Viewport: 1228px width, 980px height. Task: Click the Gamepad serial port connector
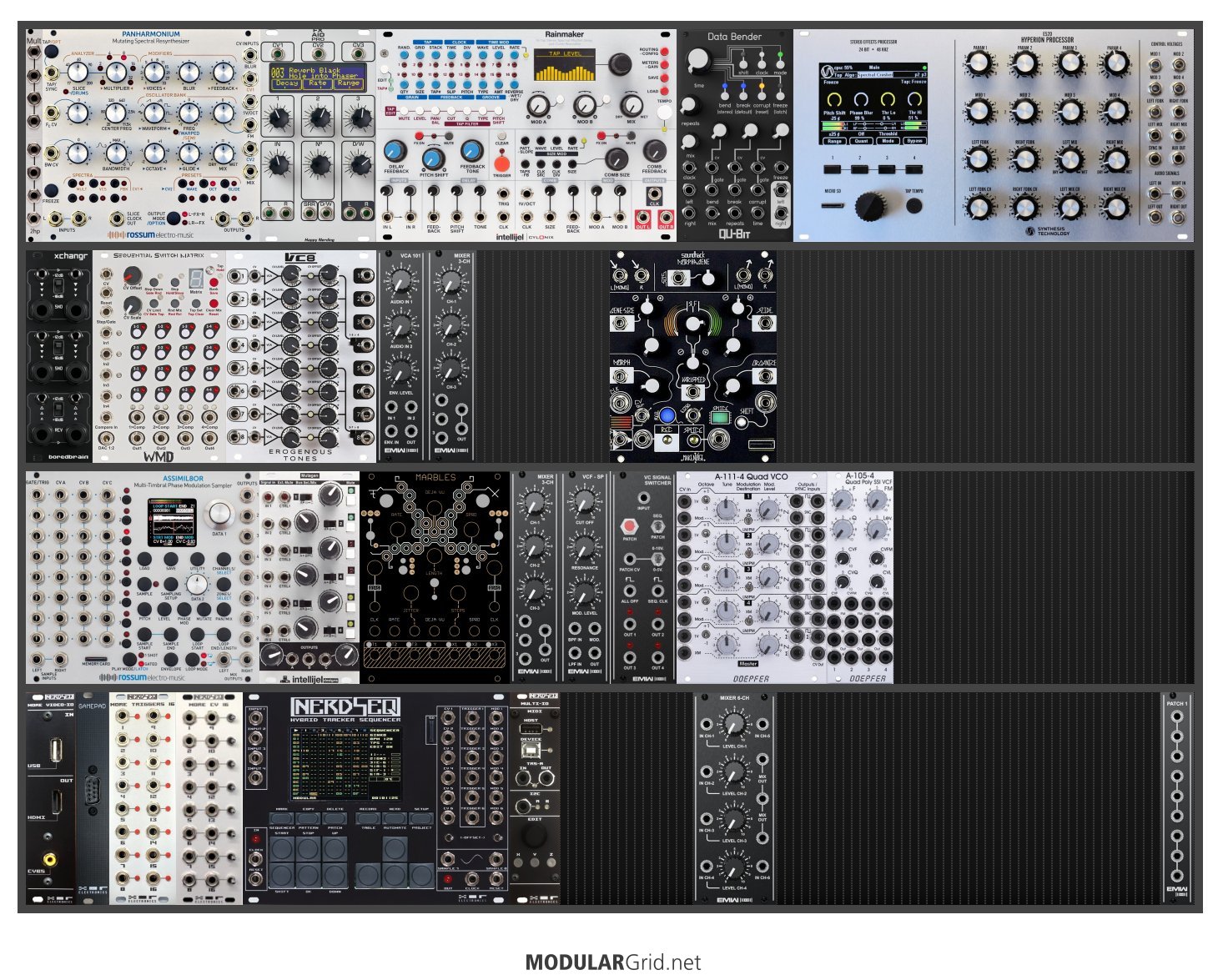point(92,791)
